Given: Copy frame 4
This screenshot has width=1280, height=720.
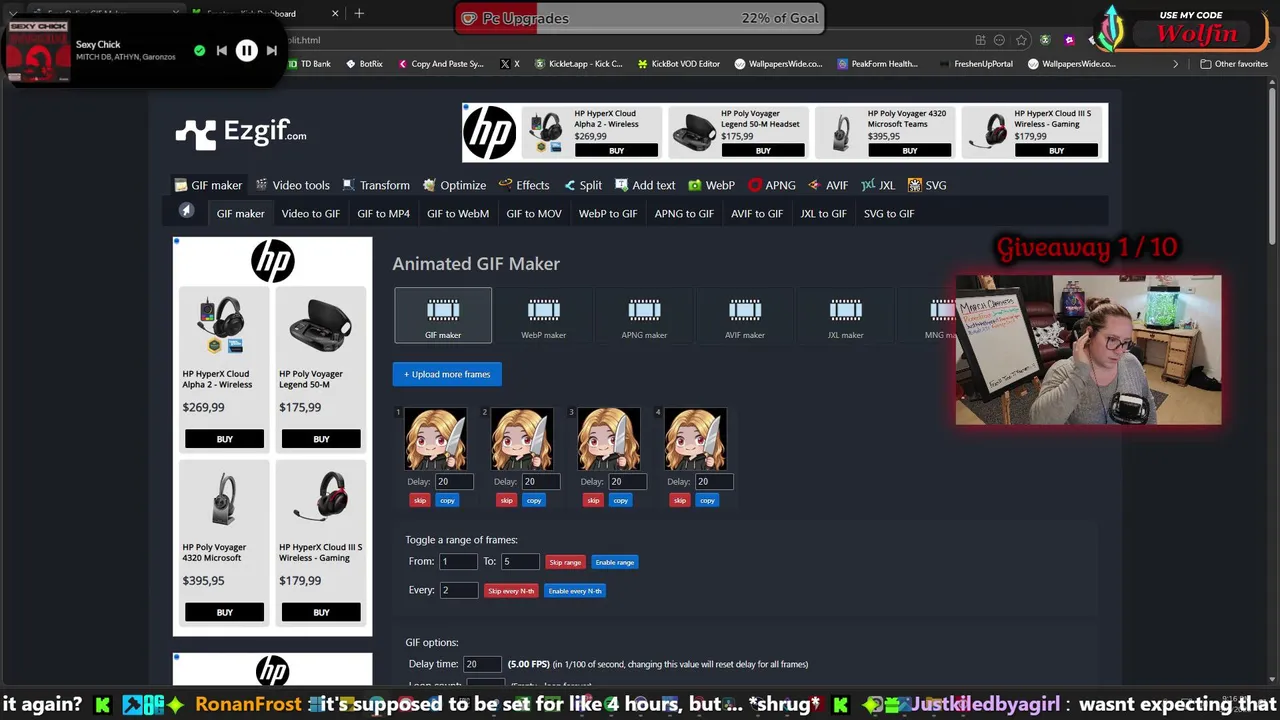Looking at the screenshot, I should click(x=708, y=500).
